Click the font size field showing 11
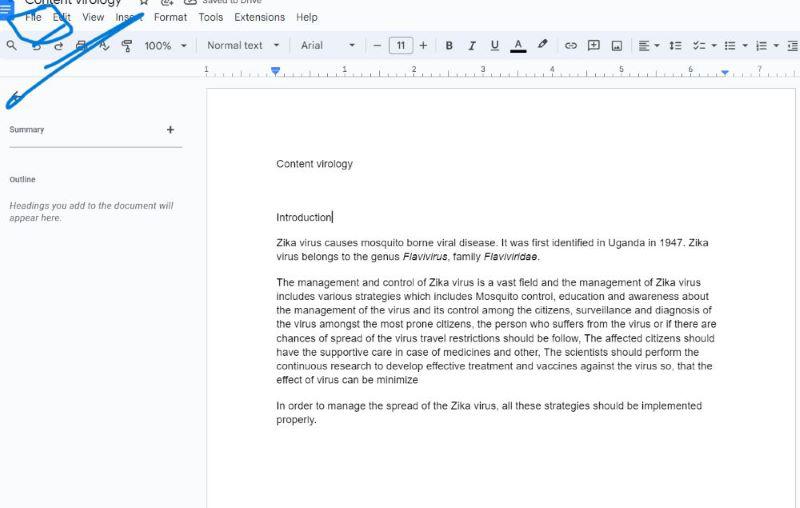This screenshot has height=508, width=800. click(x=401, y=45)
